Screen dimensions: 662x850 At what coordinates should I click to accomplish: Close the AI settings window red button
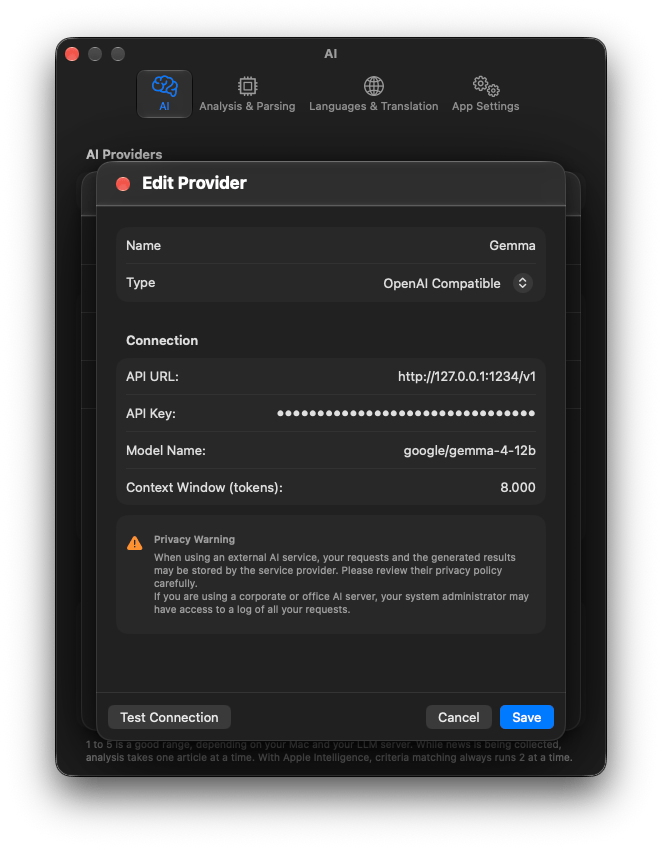[x=72, y=54]
